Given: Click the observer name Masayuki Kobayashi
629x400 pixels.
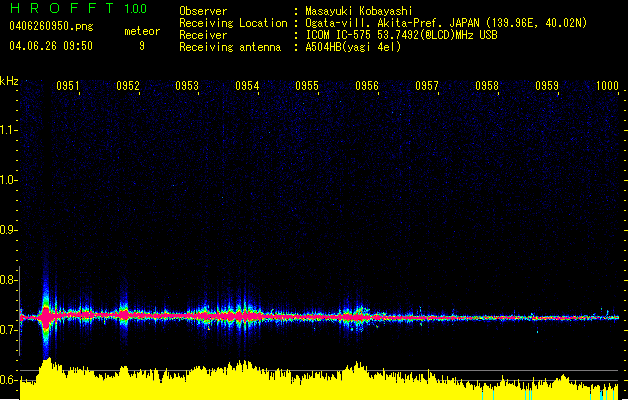Looking at the screenshot, I should pyautogui.click(x=359, y=11).
